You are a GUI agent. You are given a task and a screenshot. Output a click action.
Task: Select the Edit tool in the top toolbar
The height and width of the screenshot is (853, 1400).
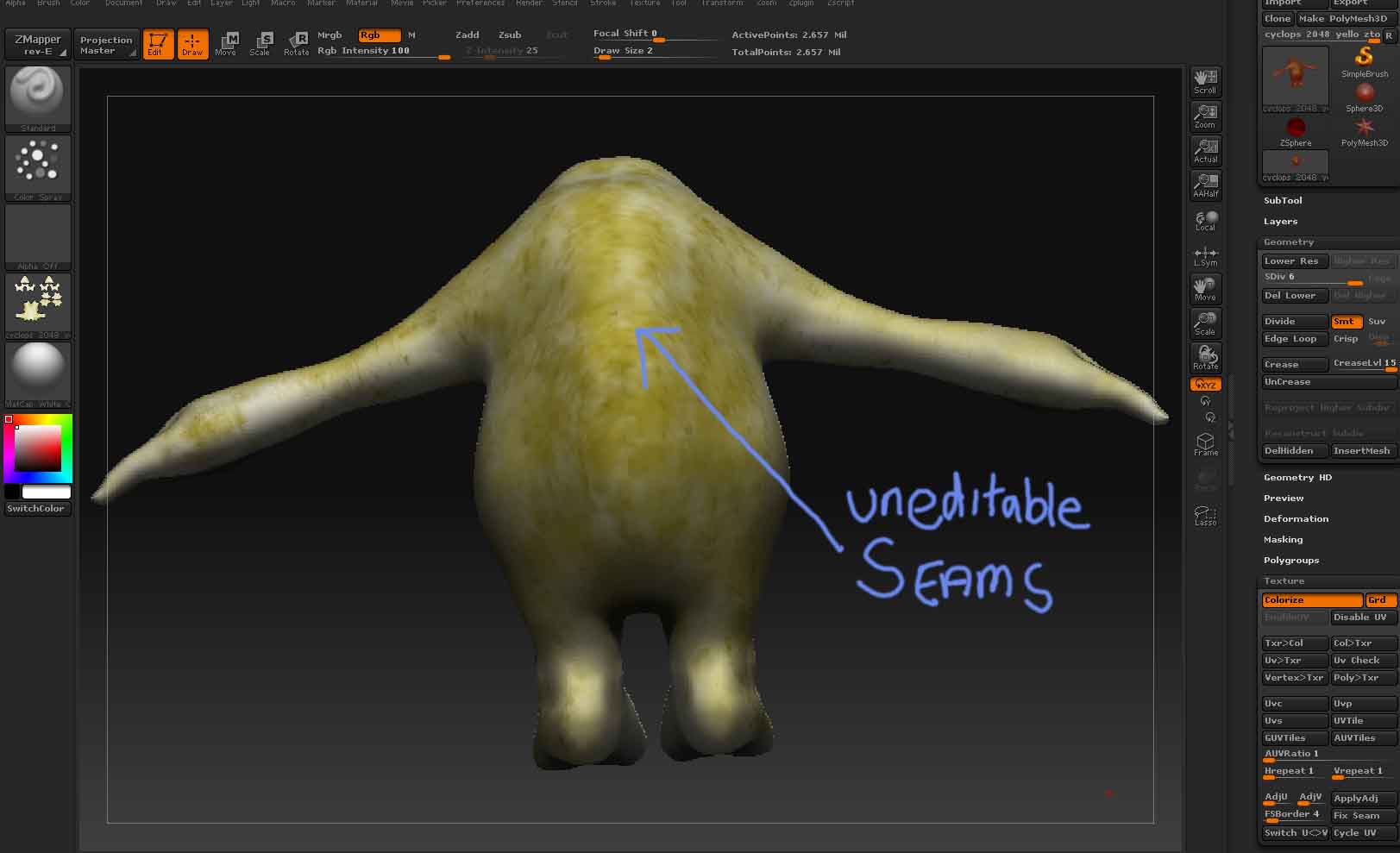click(x=158, y=44)
